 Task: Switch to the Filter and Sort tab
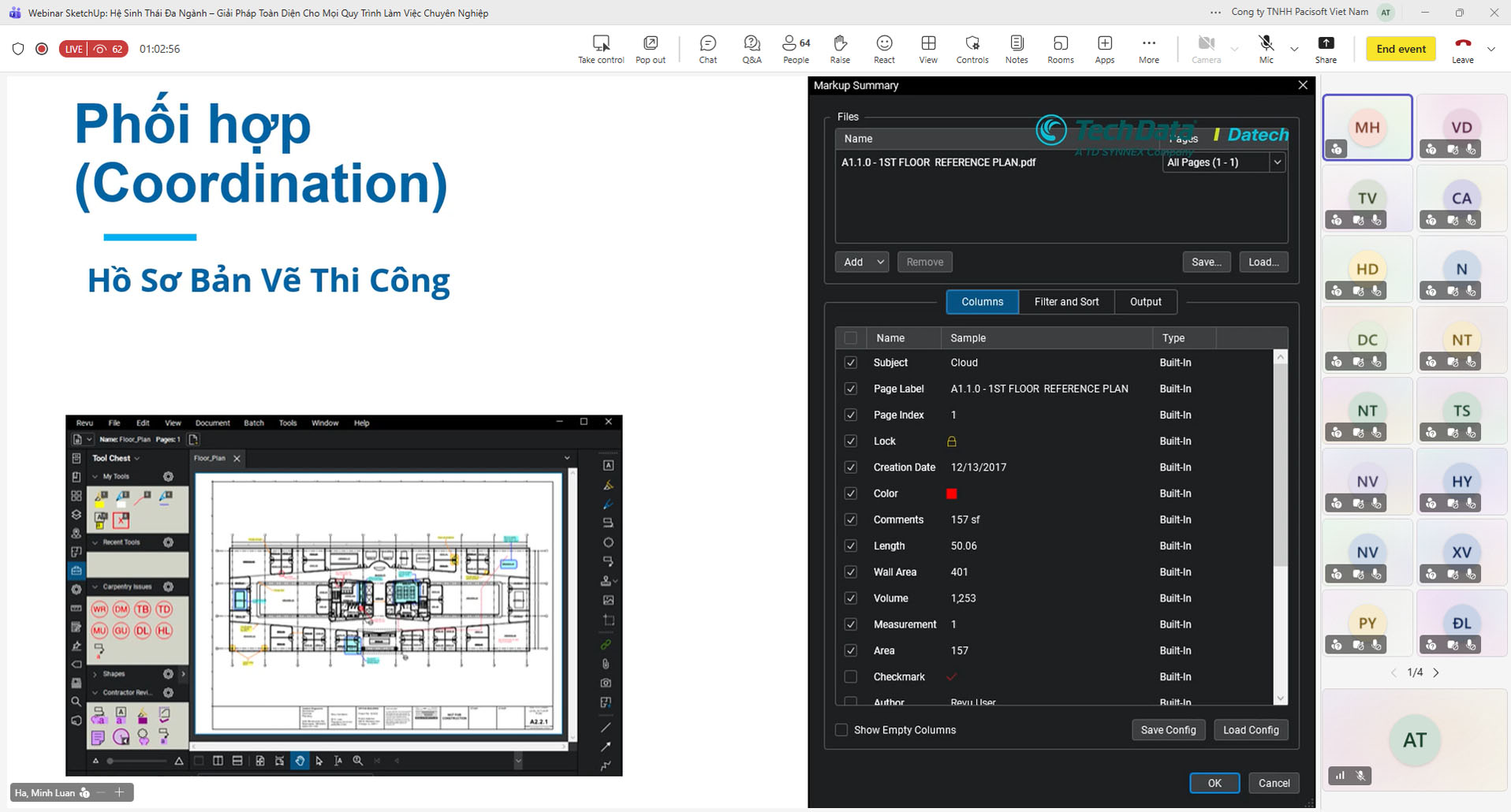coord(1066,302)
